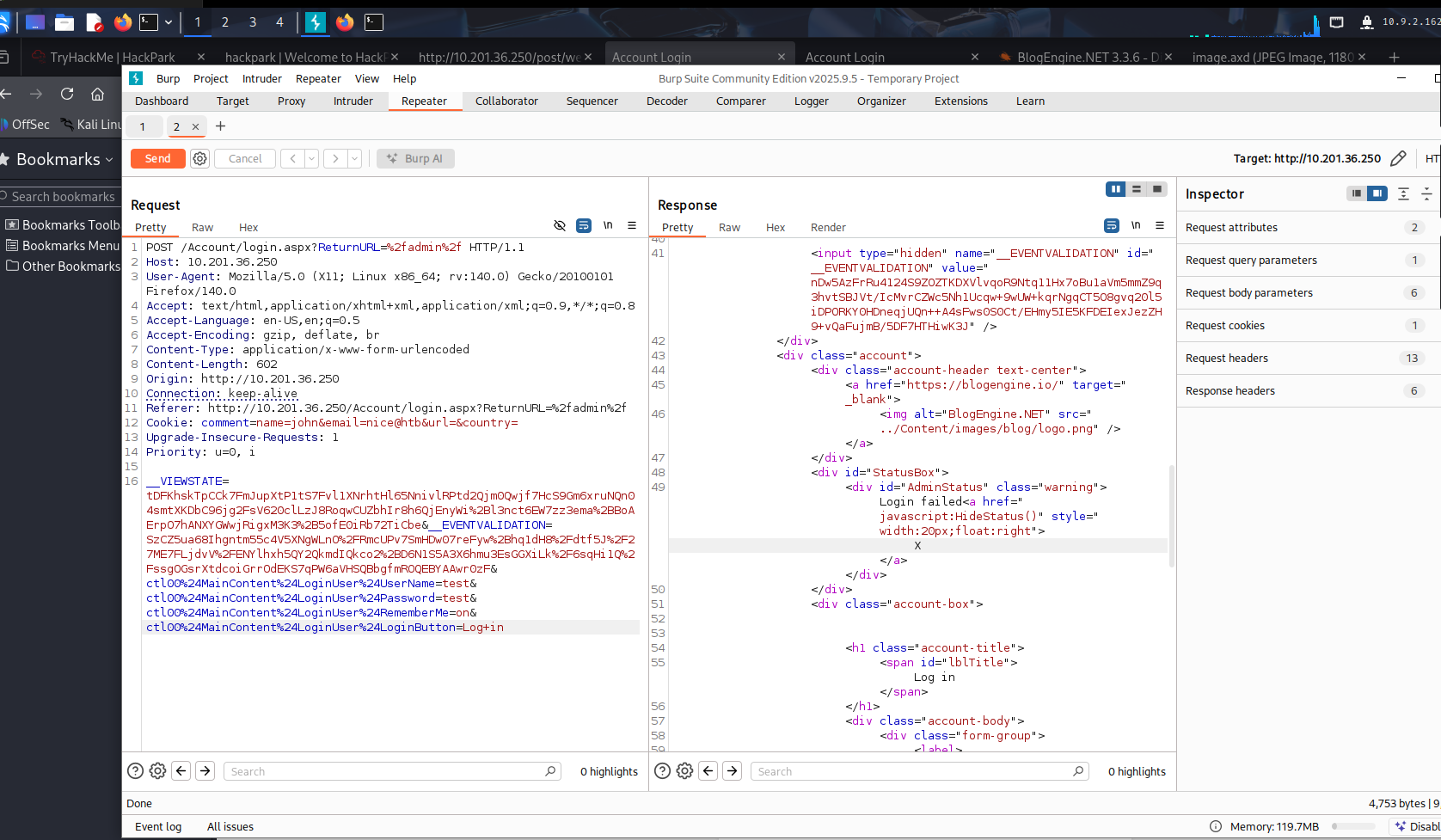Screen dimensions: 1441x840
Task: Open Request editor hamburger options menu
Action: 632,225
